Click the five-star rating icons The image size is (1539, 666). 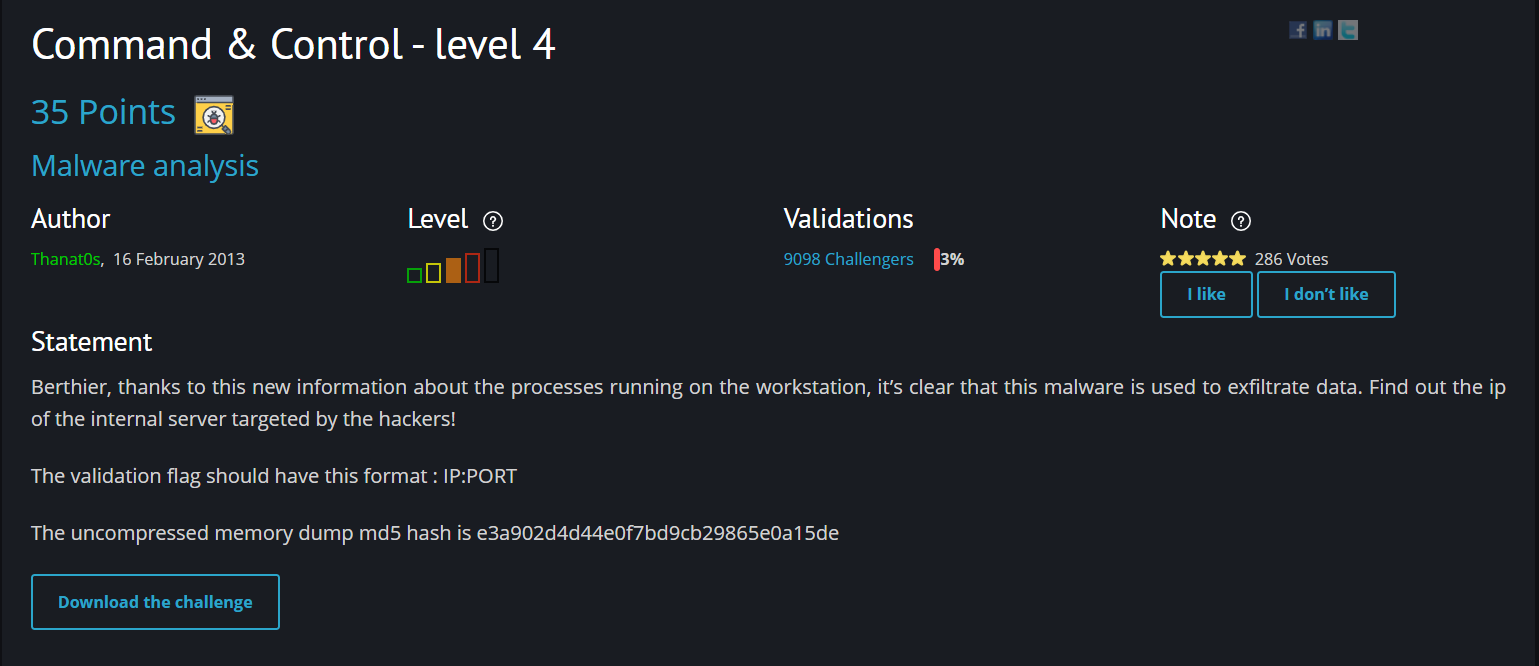[1203, 259]
